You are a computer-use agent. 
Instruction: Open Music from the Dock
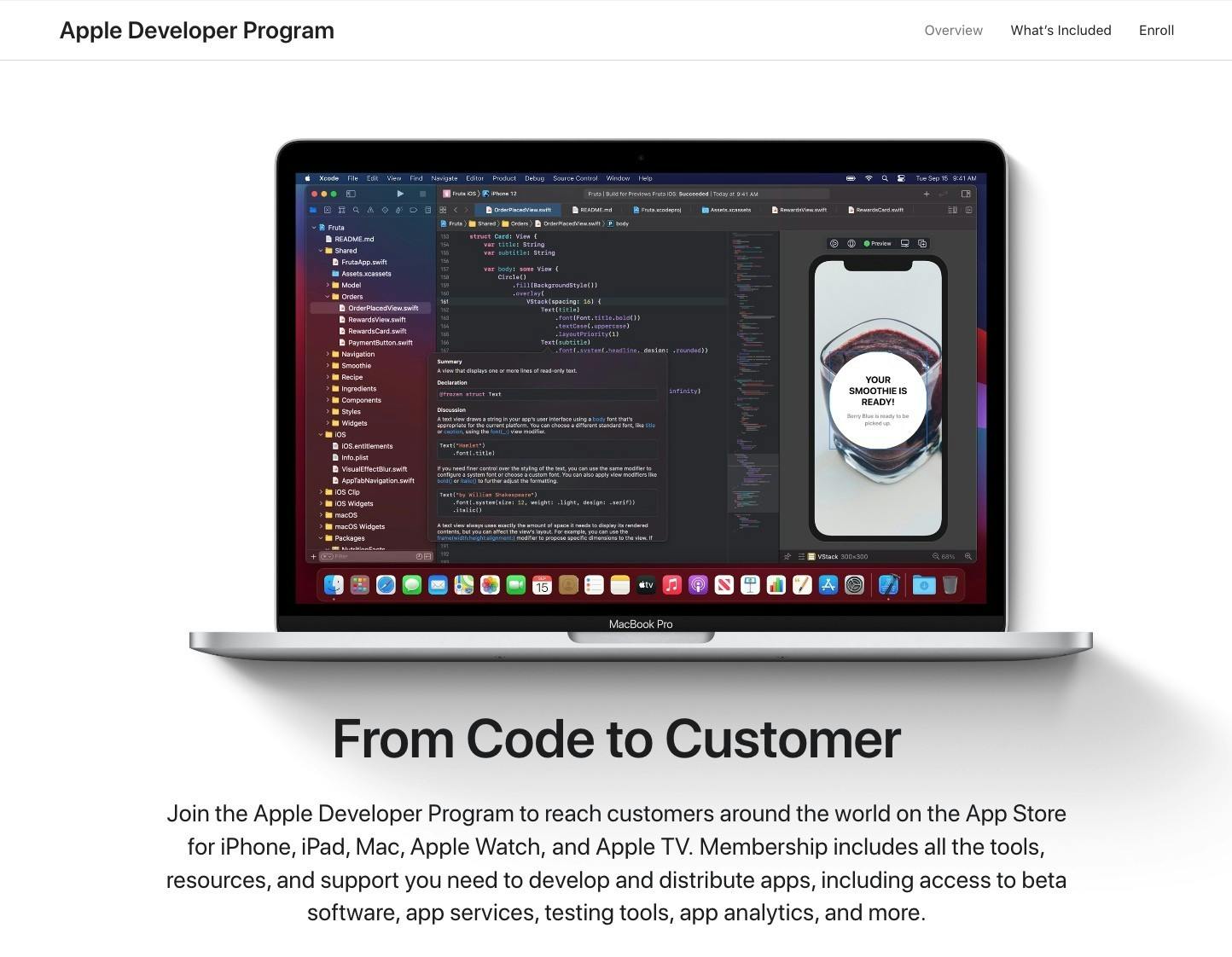(x=672, y=584)
